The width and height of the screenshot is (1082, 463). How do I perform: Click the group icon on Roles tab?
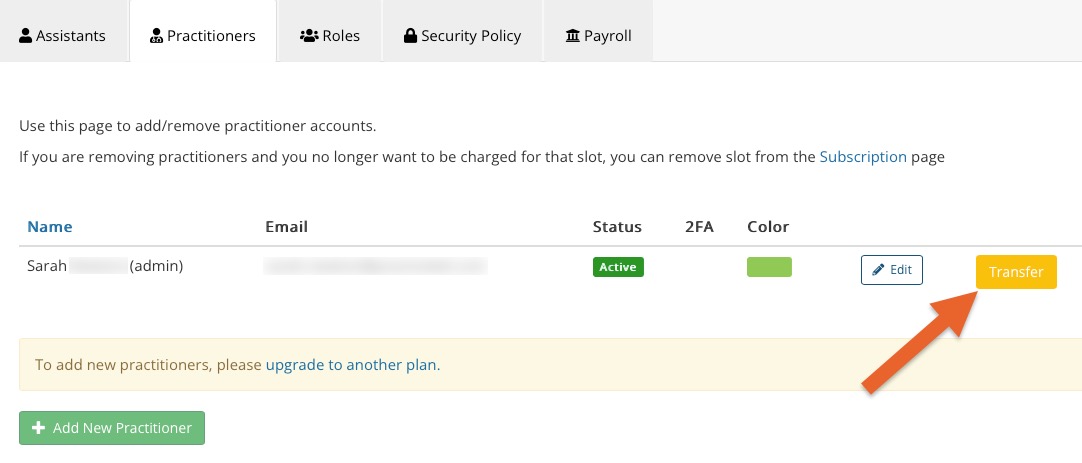308,35
